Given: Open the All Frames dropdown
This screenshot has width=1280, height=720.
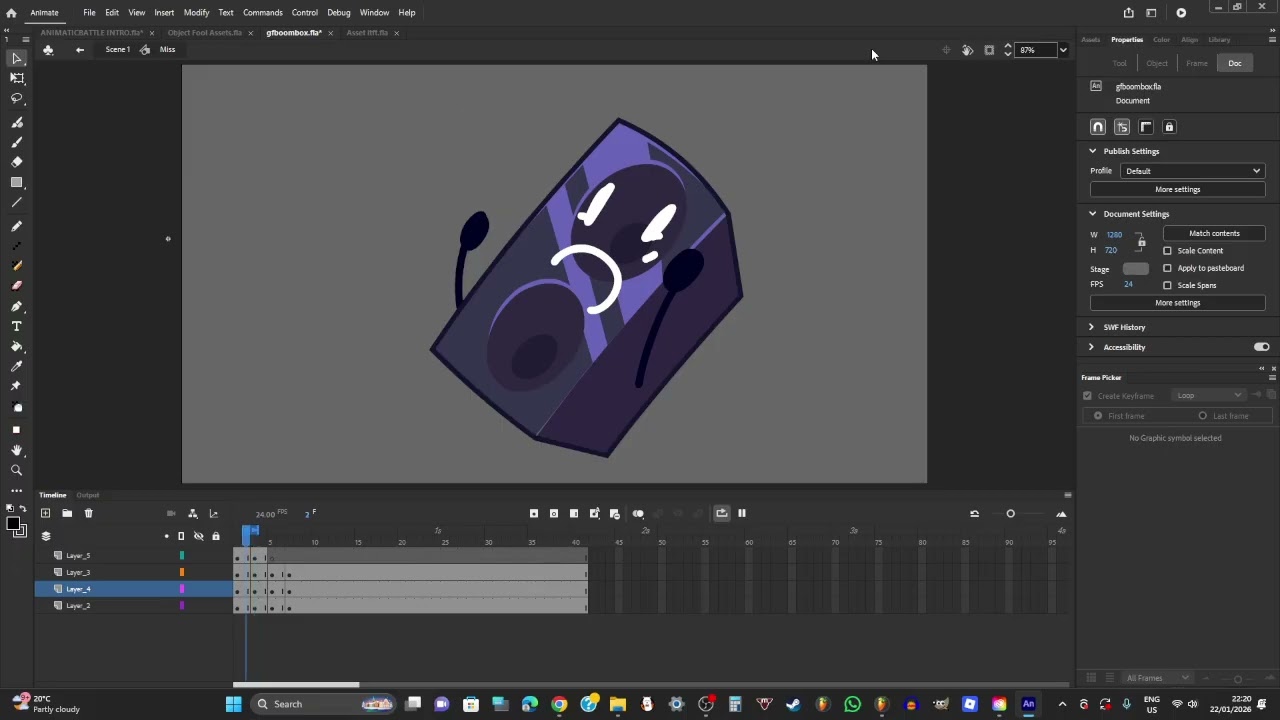Looking at the screenshot, I should [1157, 678].
